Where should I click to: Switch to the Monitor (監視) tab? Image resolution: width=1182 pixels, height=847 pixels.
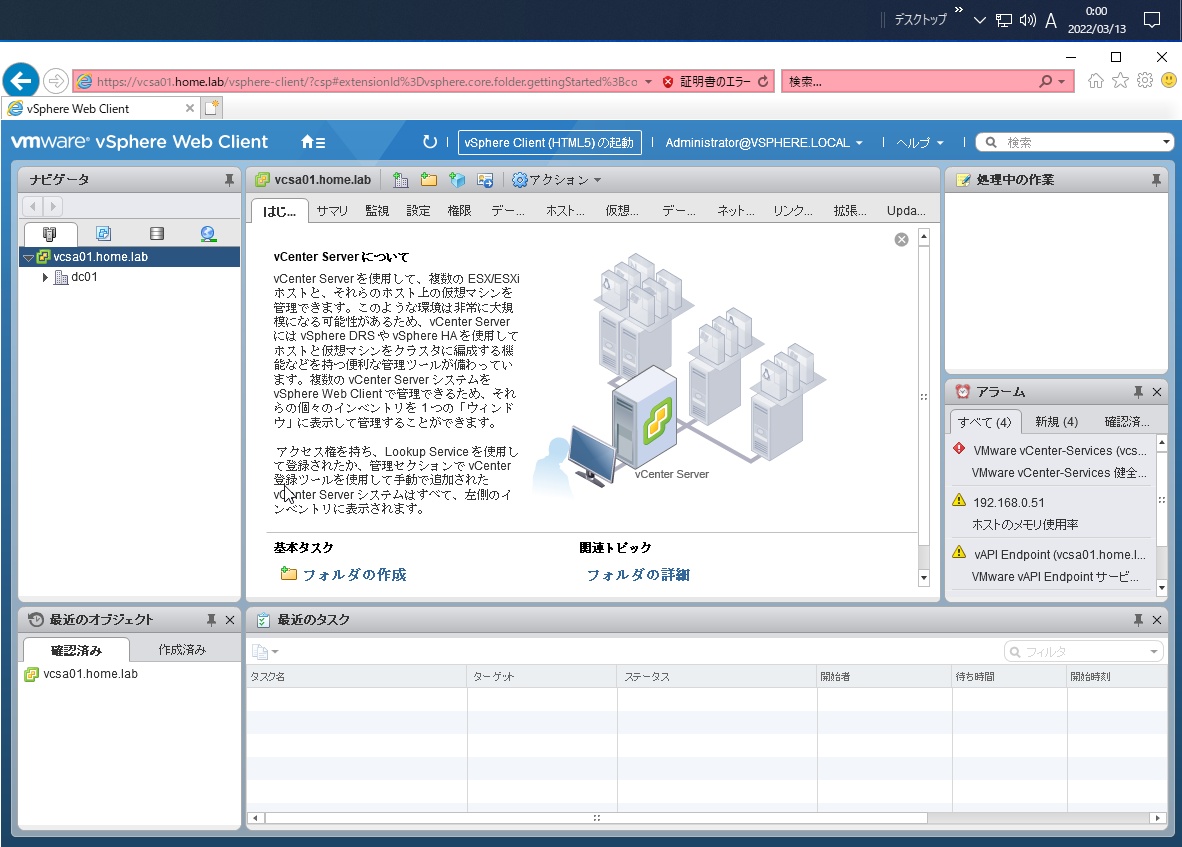[377, 211]
